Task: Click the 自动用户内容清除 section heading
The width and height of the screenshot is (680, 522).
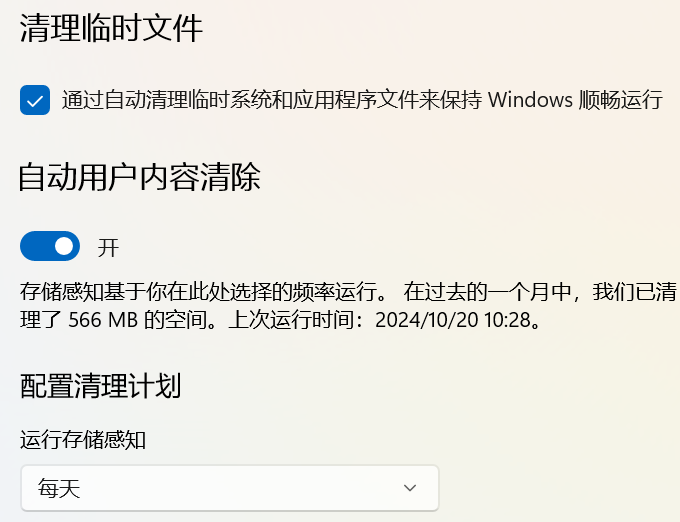Action: [x=140, y=178]
